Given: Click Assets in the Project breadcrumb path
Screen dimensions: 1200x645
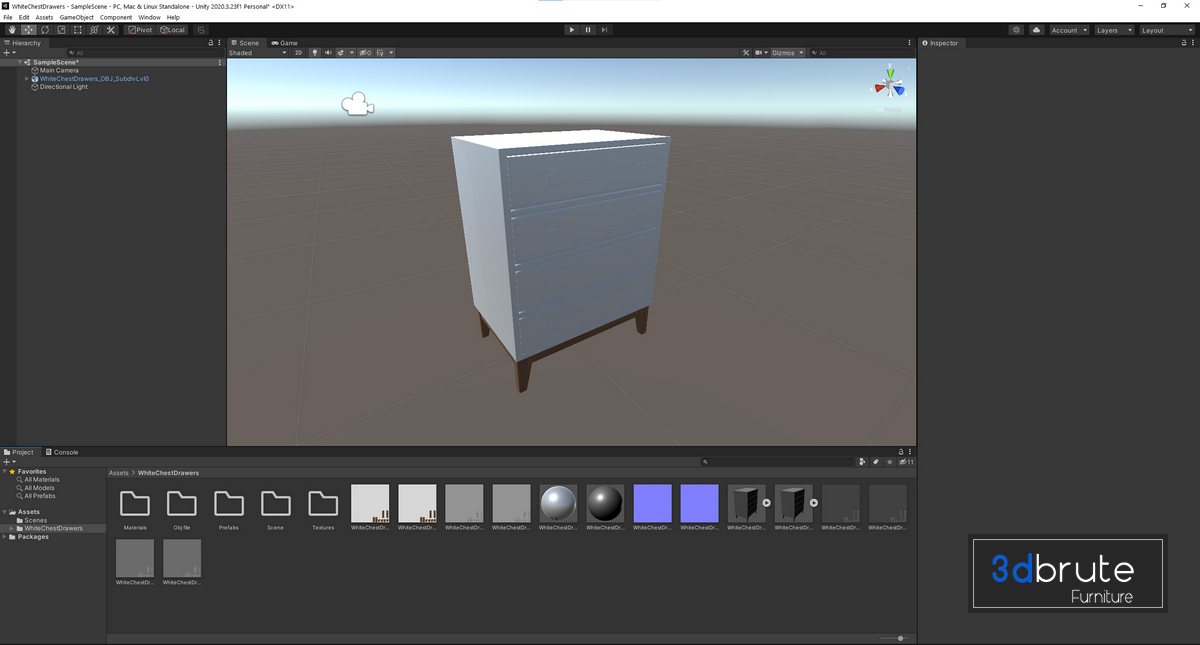Looking at the screenshot, I should click(x=119, y=473).
